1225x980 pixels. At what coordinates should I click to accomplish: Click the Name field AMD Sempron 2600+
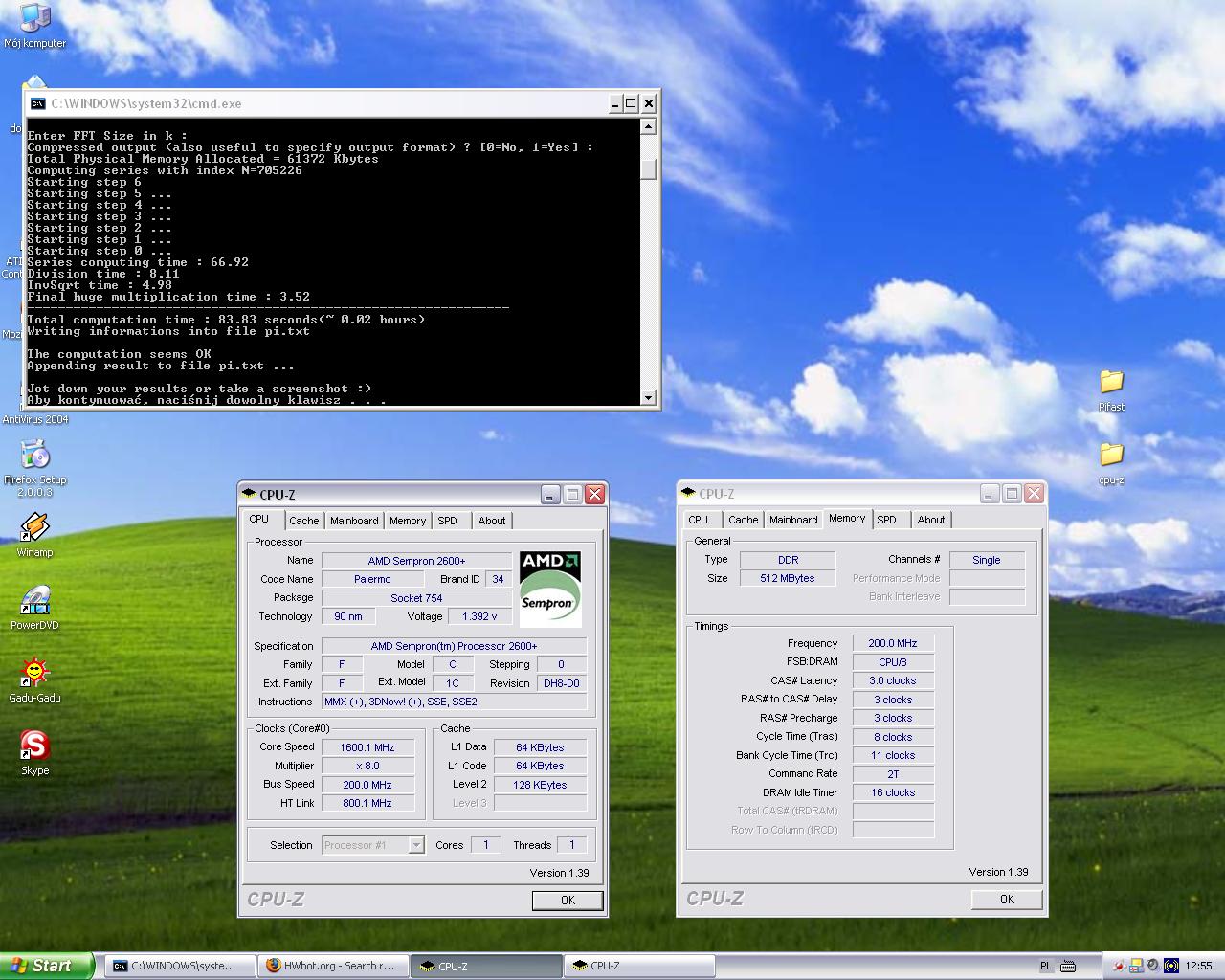416,561
